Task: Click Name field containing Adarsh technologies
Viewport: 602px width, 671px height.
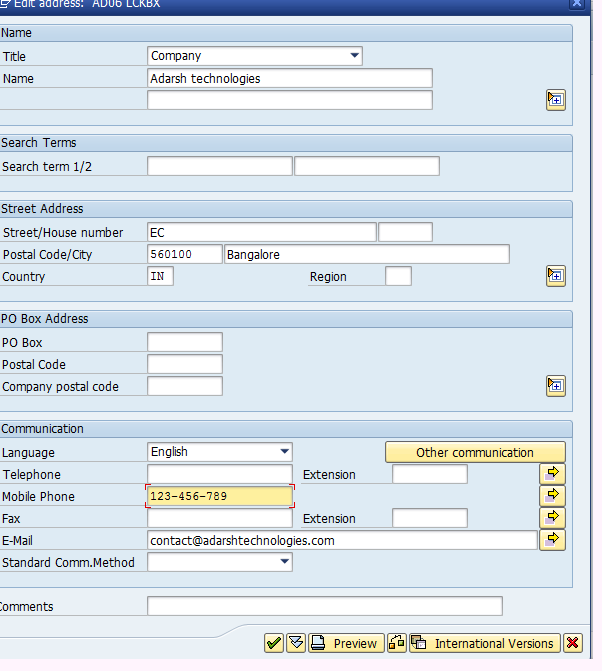Action: tap(290, 78)
